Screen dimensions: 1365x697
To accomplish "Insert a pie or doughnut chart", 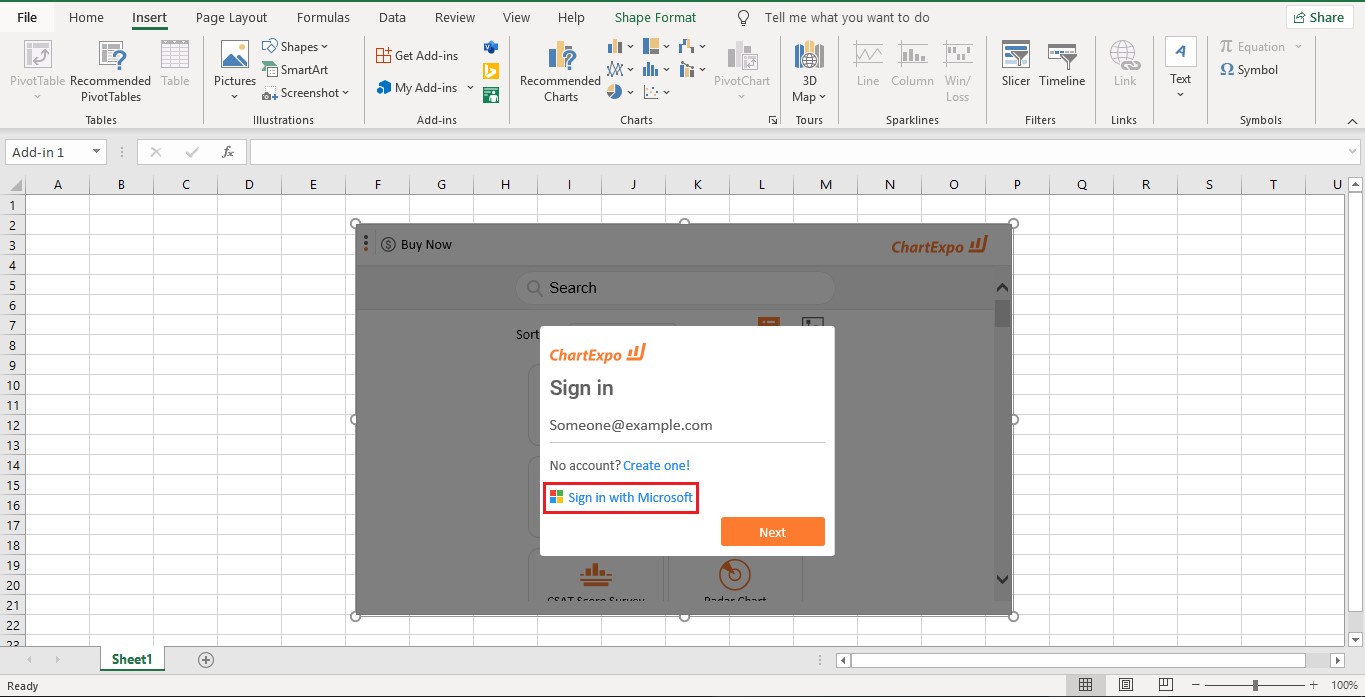I will pyautogui.click(x=620, y=92).
